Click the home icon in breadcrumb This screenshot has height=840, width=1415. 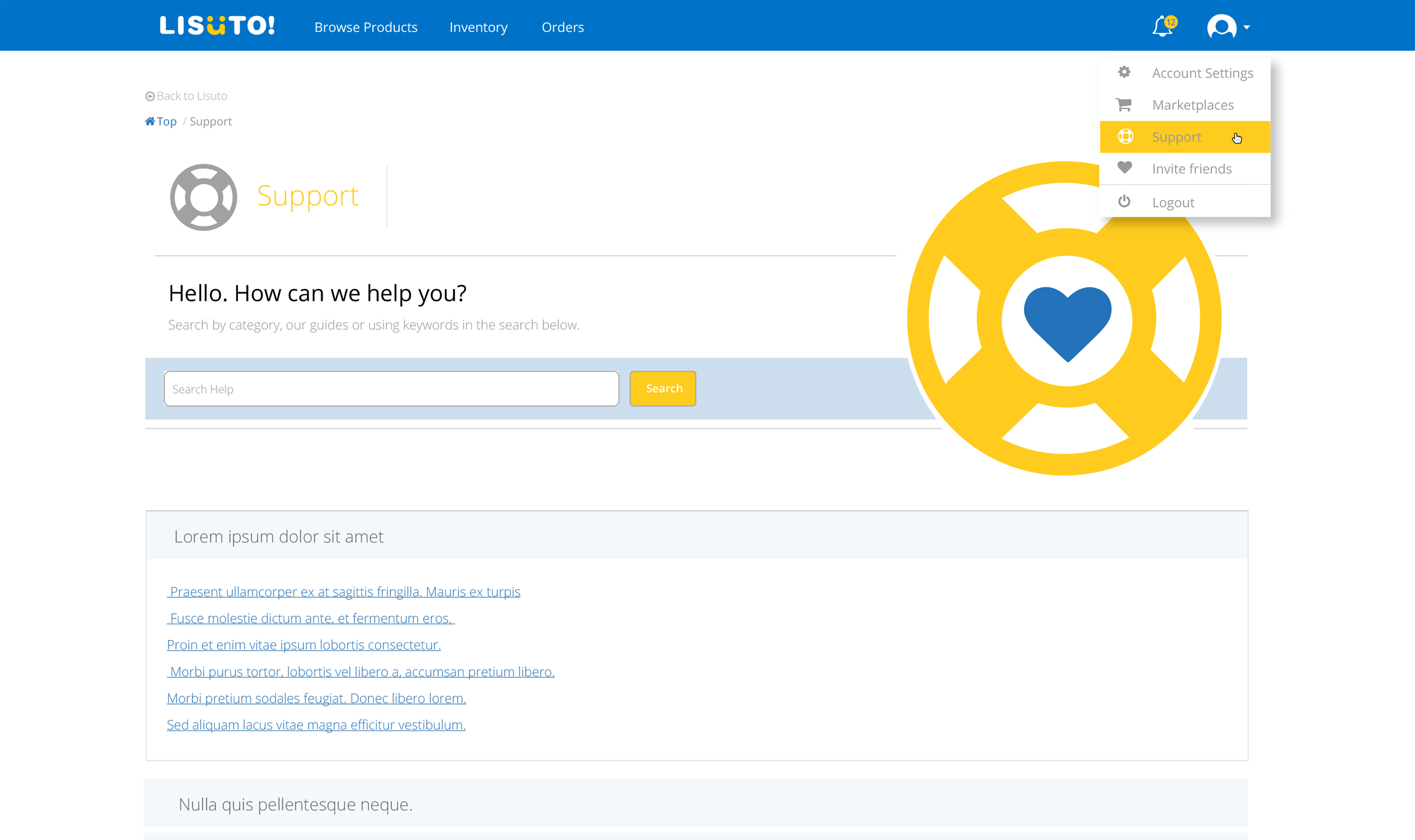click(x=149, y=121)
